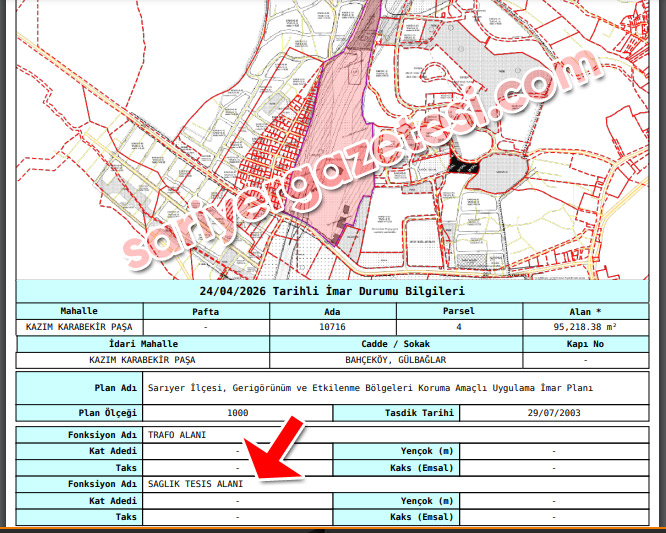This screenshot has width=666, height=533.
Task: Click the Alan * column header
Action: click(584, 311)
